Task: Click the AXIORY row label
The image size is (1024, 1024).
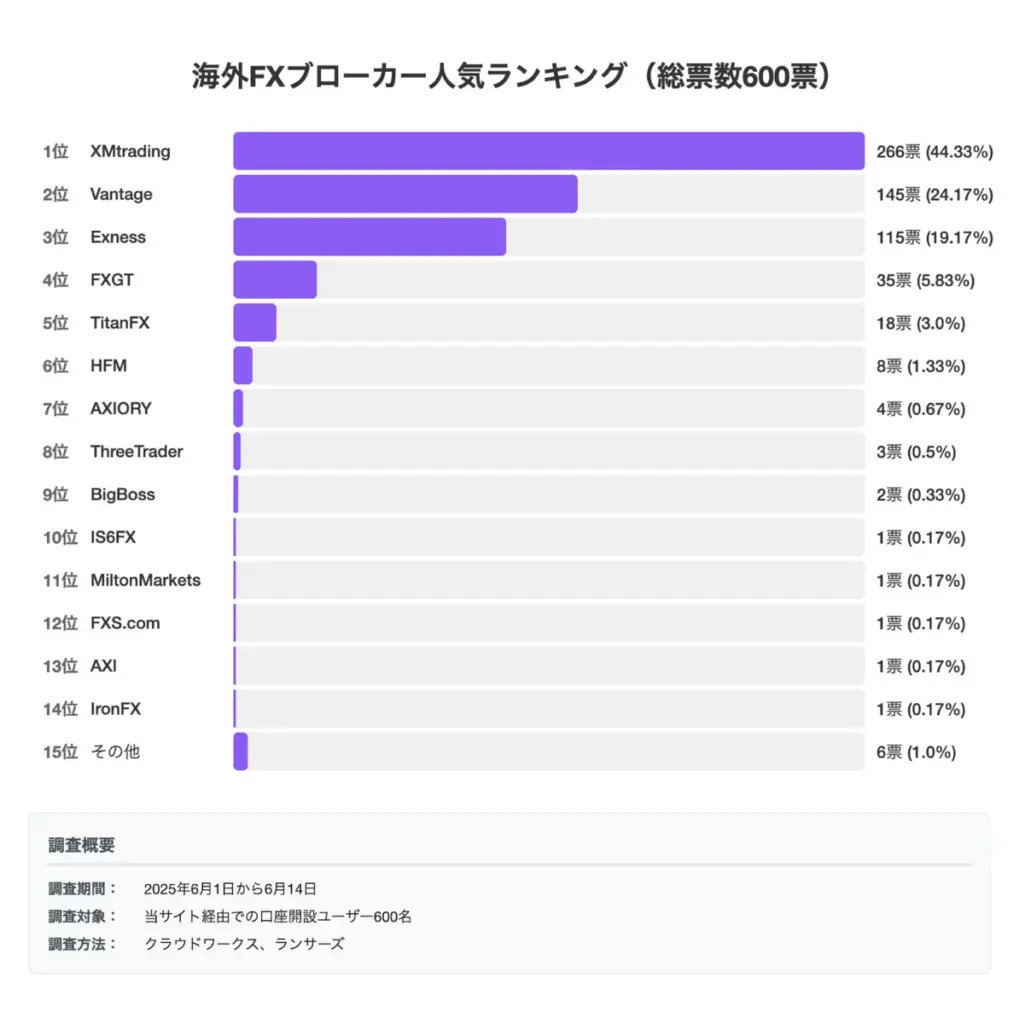Action: 120,409
